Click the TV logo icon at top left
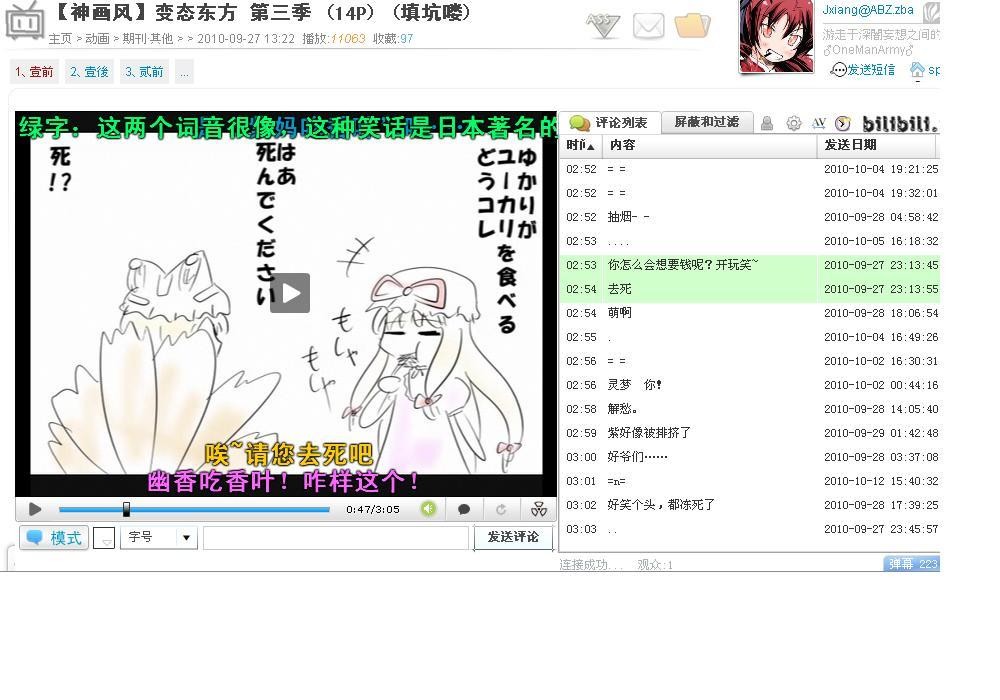This screenshot has width=1000, height=700. point(25,21)
